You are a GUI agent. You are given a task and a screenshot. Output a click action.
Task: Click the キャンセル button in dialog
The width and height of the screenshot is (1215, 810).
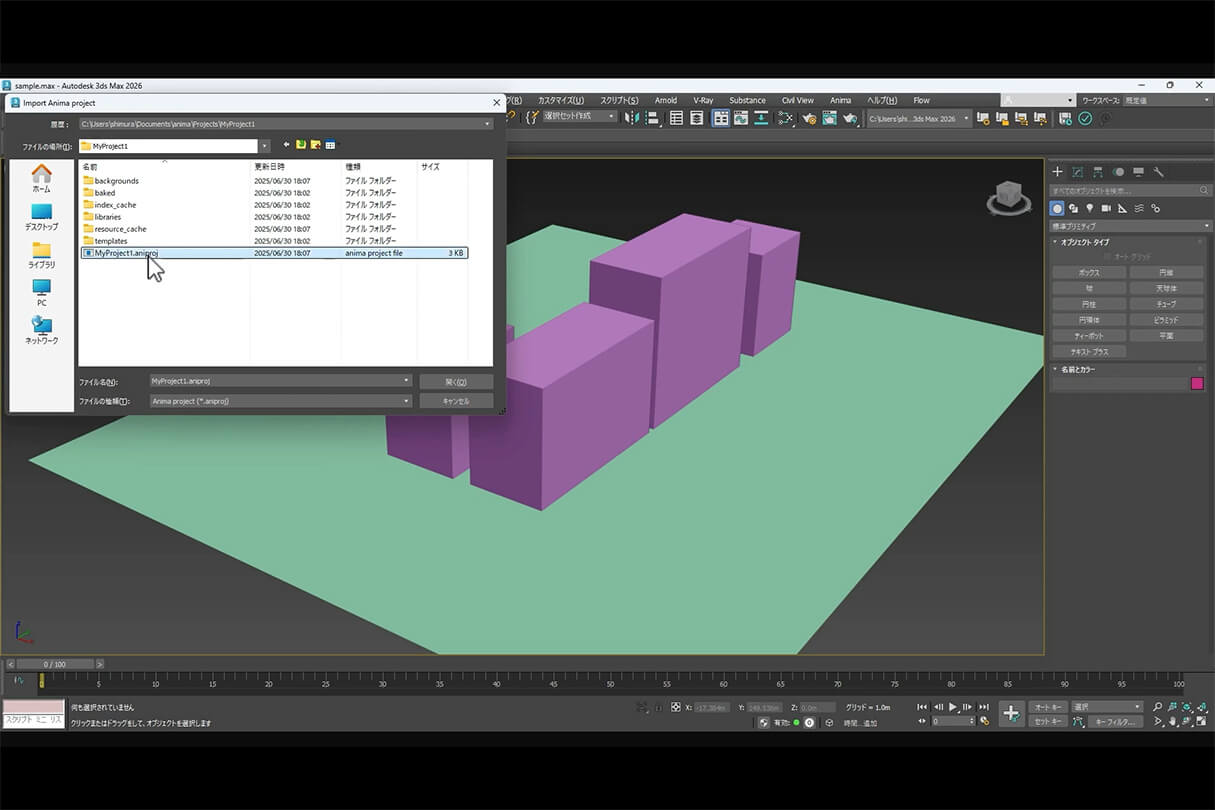456,401
